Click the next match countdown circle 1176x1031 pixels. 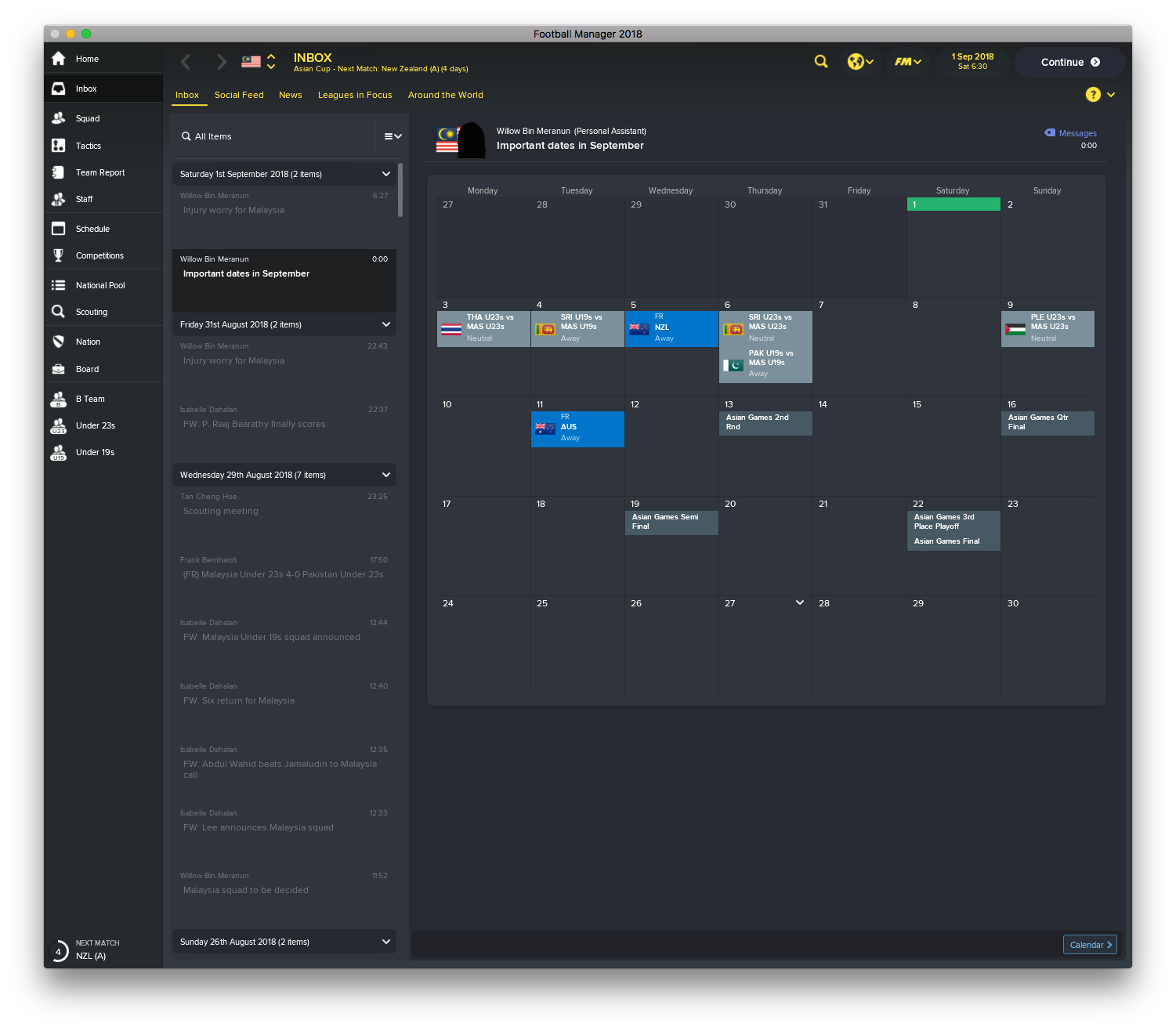(x=58, y=951)
